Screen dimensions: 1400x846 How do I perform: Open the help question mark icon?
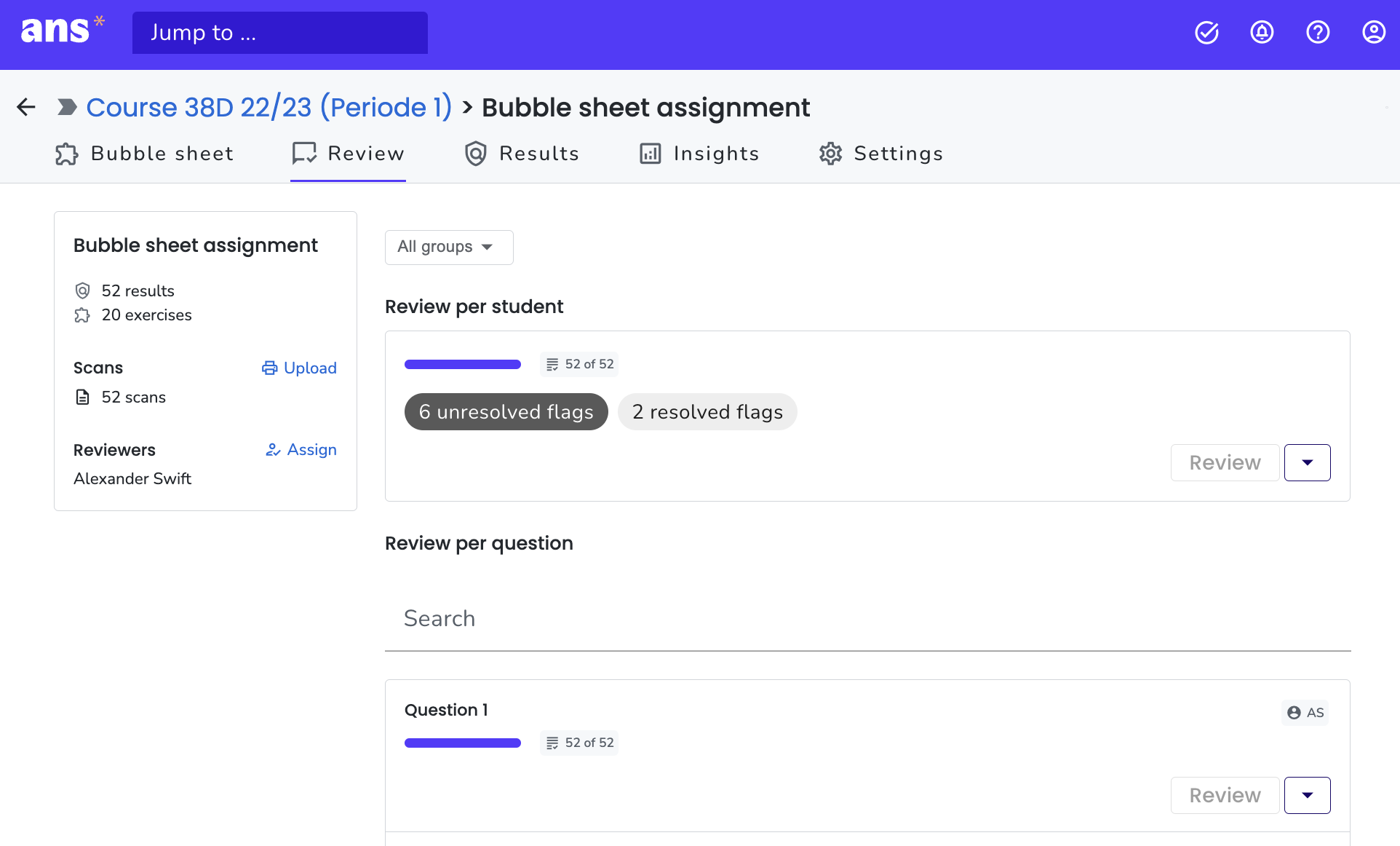(1318, 32)
